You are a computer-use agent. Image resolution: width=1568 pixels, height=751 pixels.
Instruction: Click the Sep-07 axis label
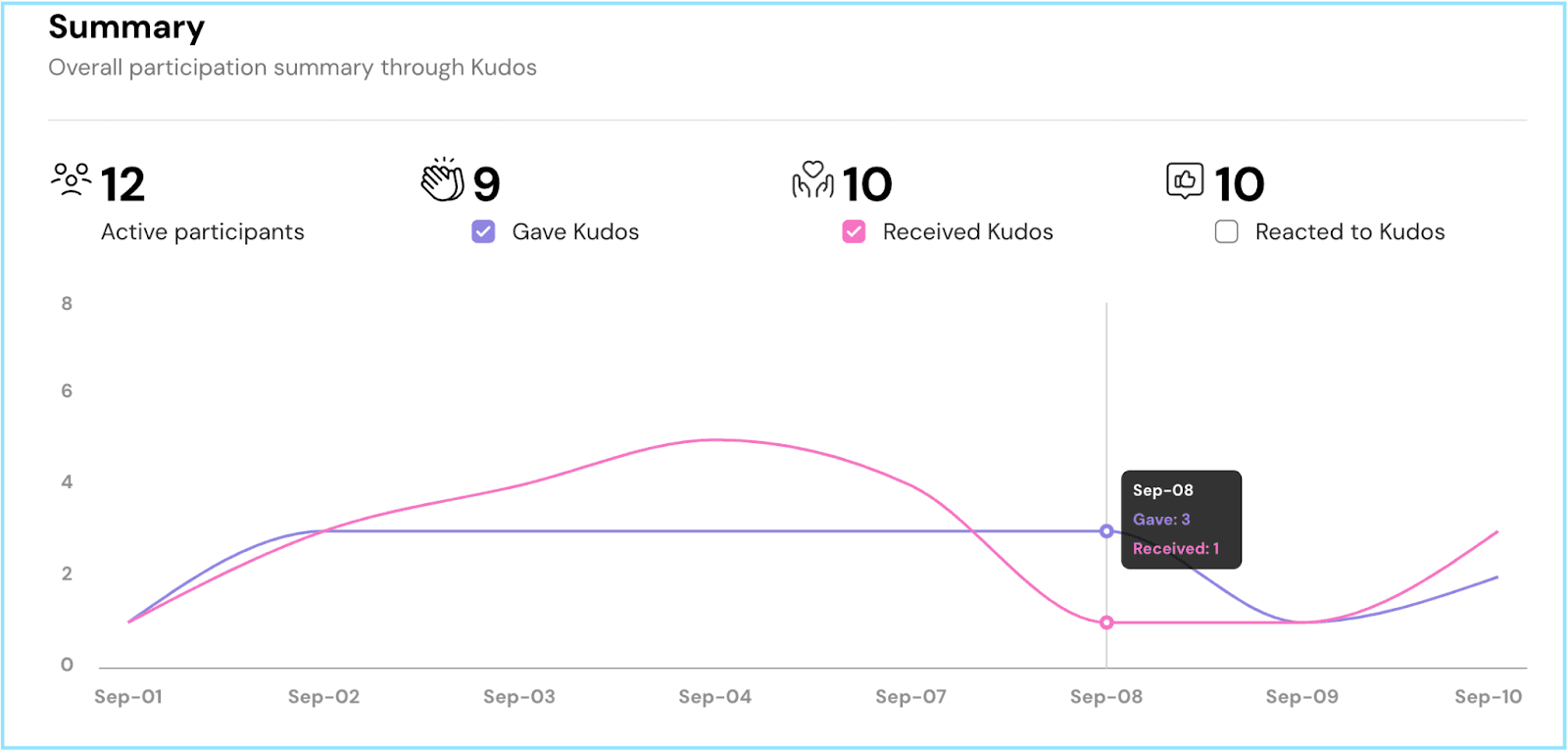coord(910,697)
